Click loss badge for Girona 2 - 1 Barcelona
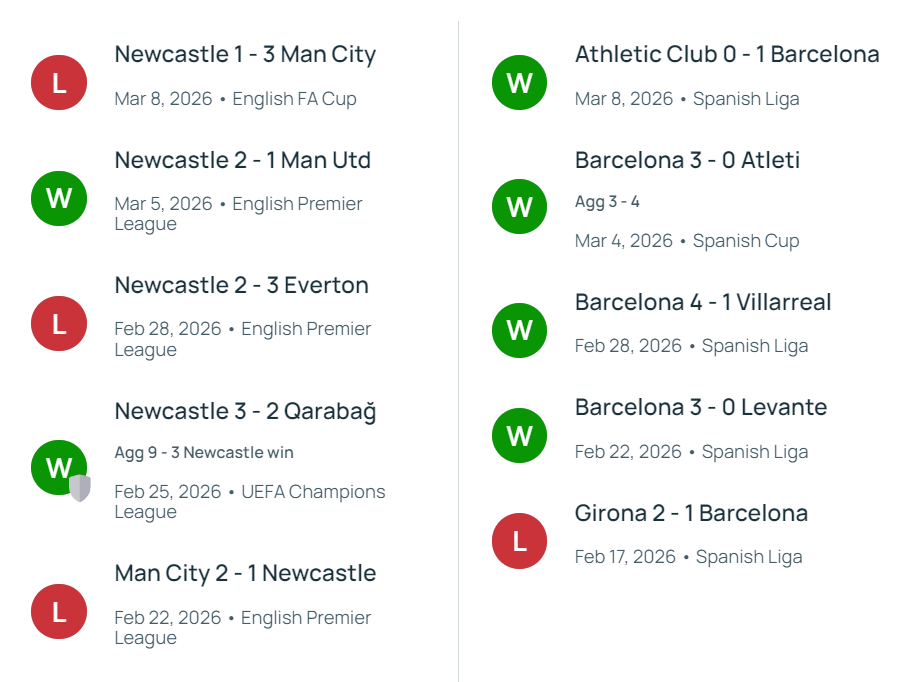This screenshot has width=909, height=682. click(x=519, y=541)
